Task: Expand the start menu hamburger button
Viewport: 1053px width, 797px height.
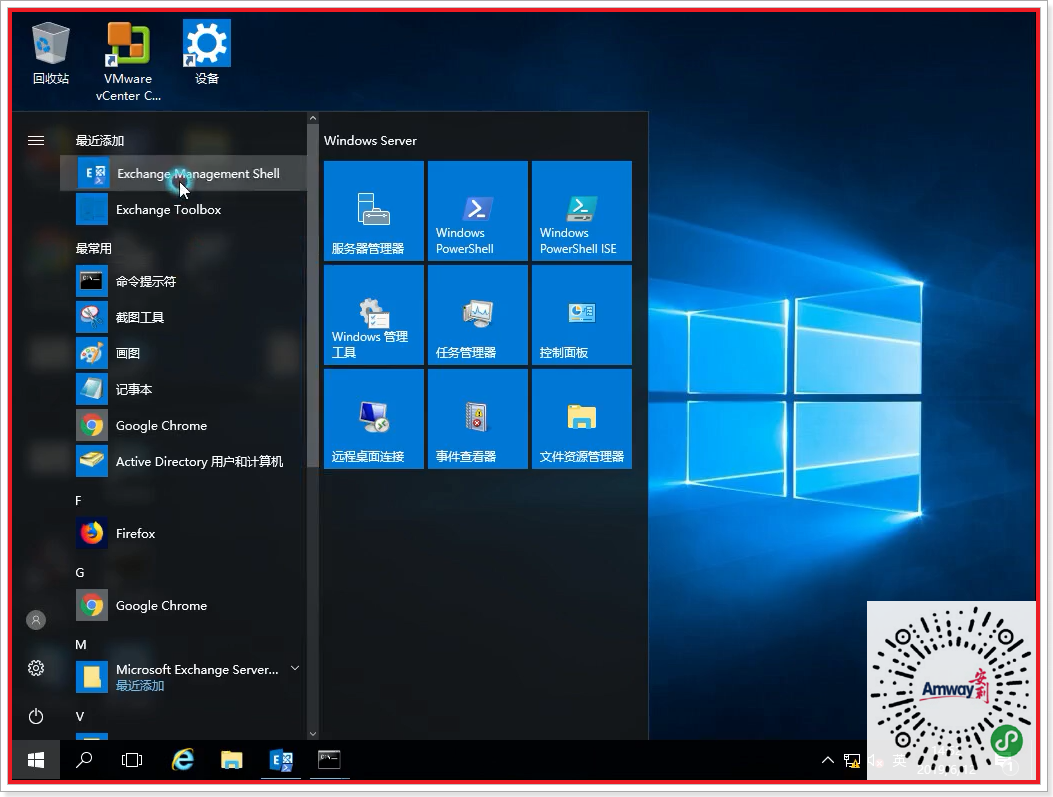Action: (36, 140)
